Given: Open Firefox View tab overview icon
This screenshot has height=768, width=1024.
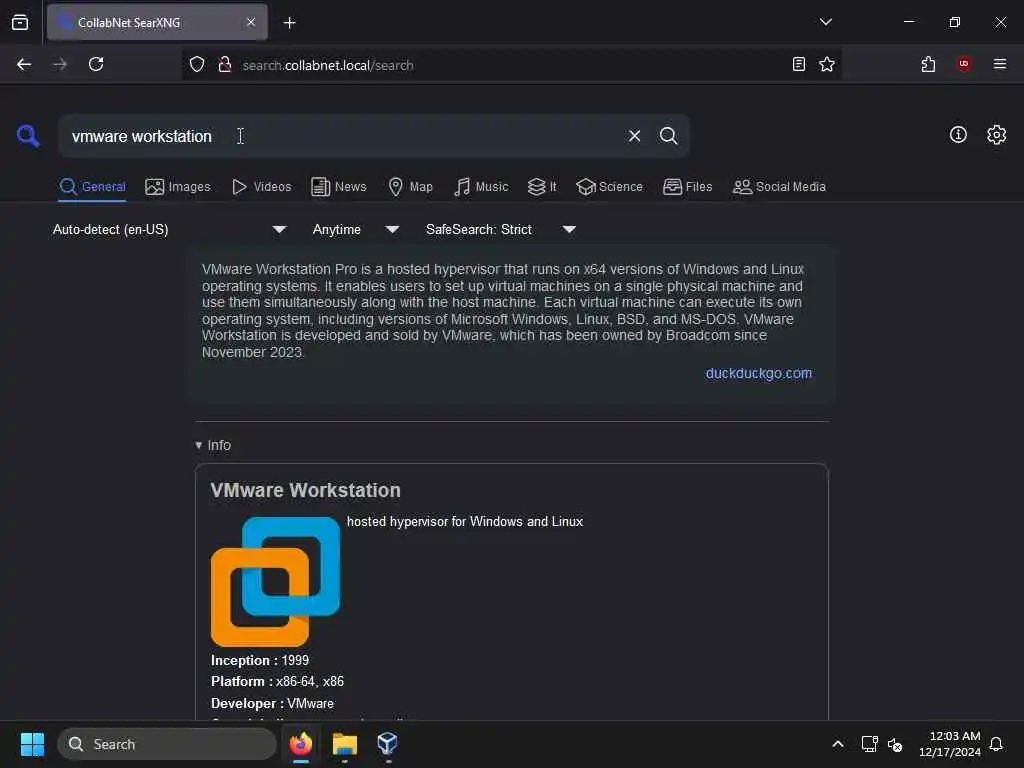Looking at the screenshot, I should pyautogui.click(x=20, y=22).
